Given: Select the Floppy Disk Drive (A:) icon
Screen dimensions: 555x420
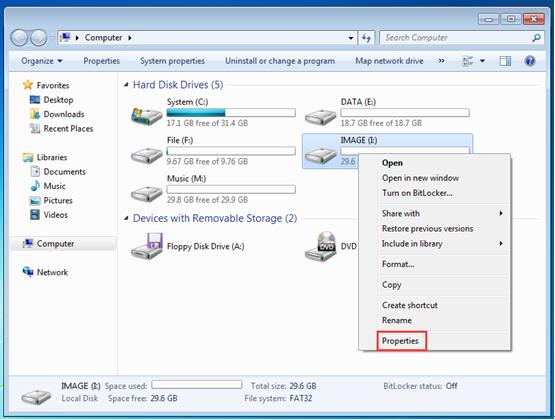Looking at the screenshot, I should coord(147,246).
